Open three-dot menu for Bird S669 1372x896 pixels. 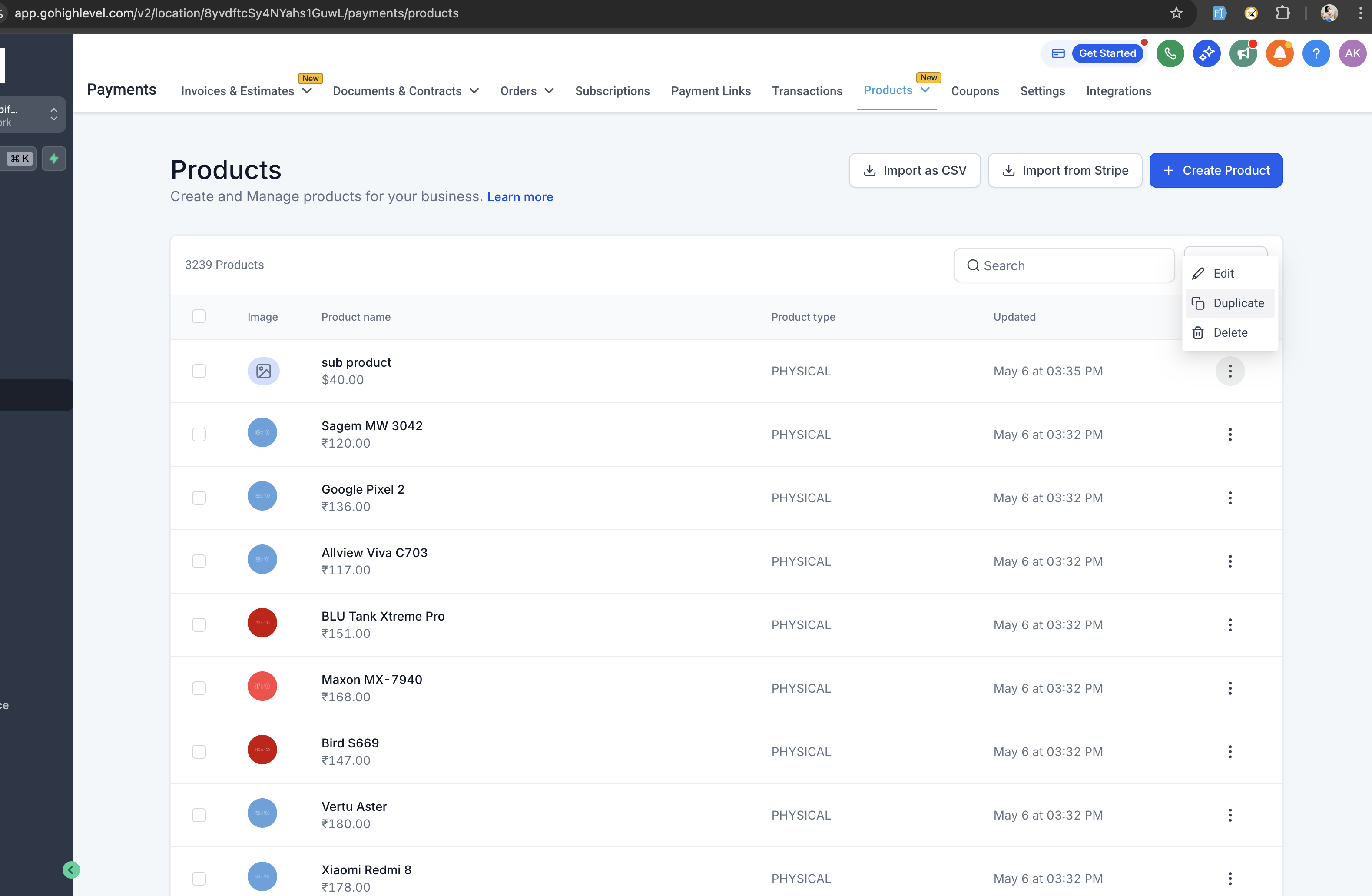coord(1229,752)
